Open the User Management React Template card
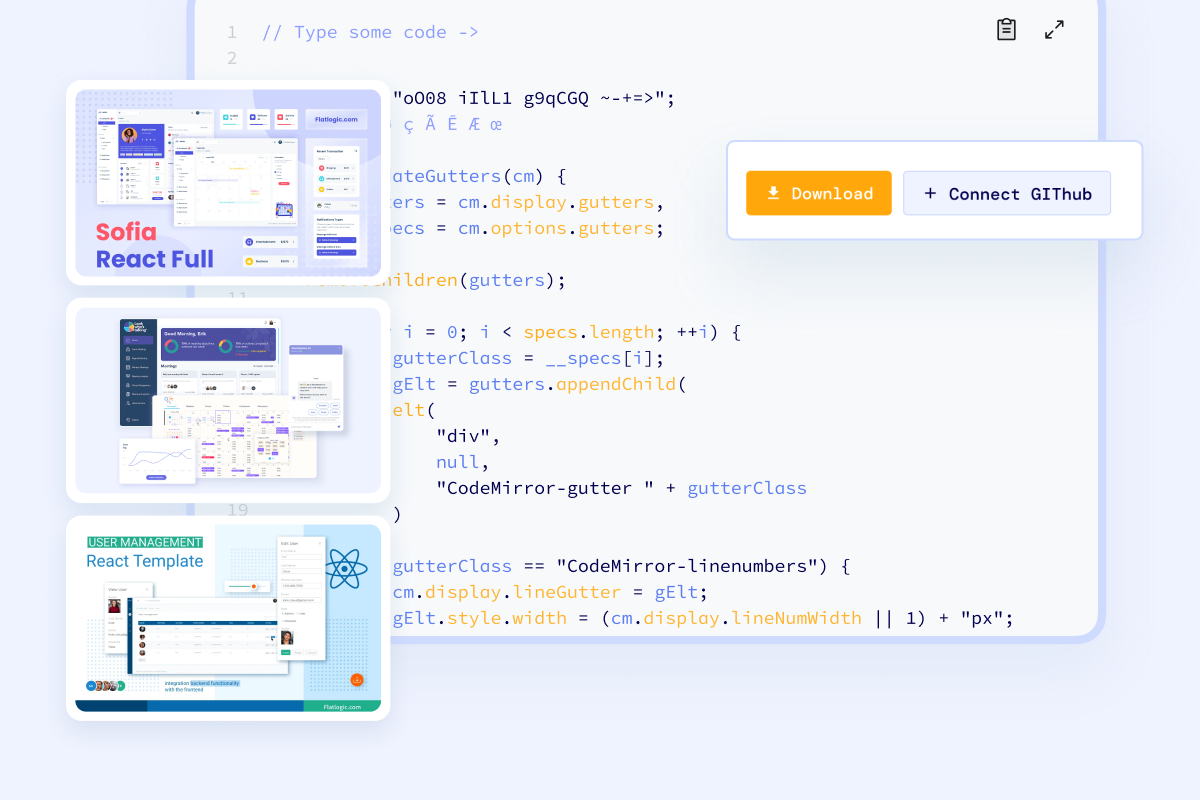Viewport: 1200px width, 800px height. [228, 618]
